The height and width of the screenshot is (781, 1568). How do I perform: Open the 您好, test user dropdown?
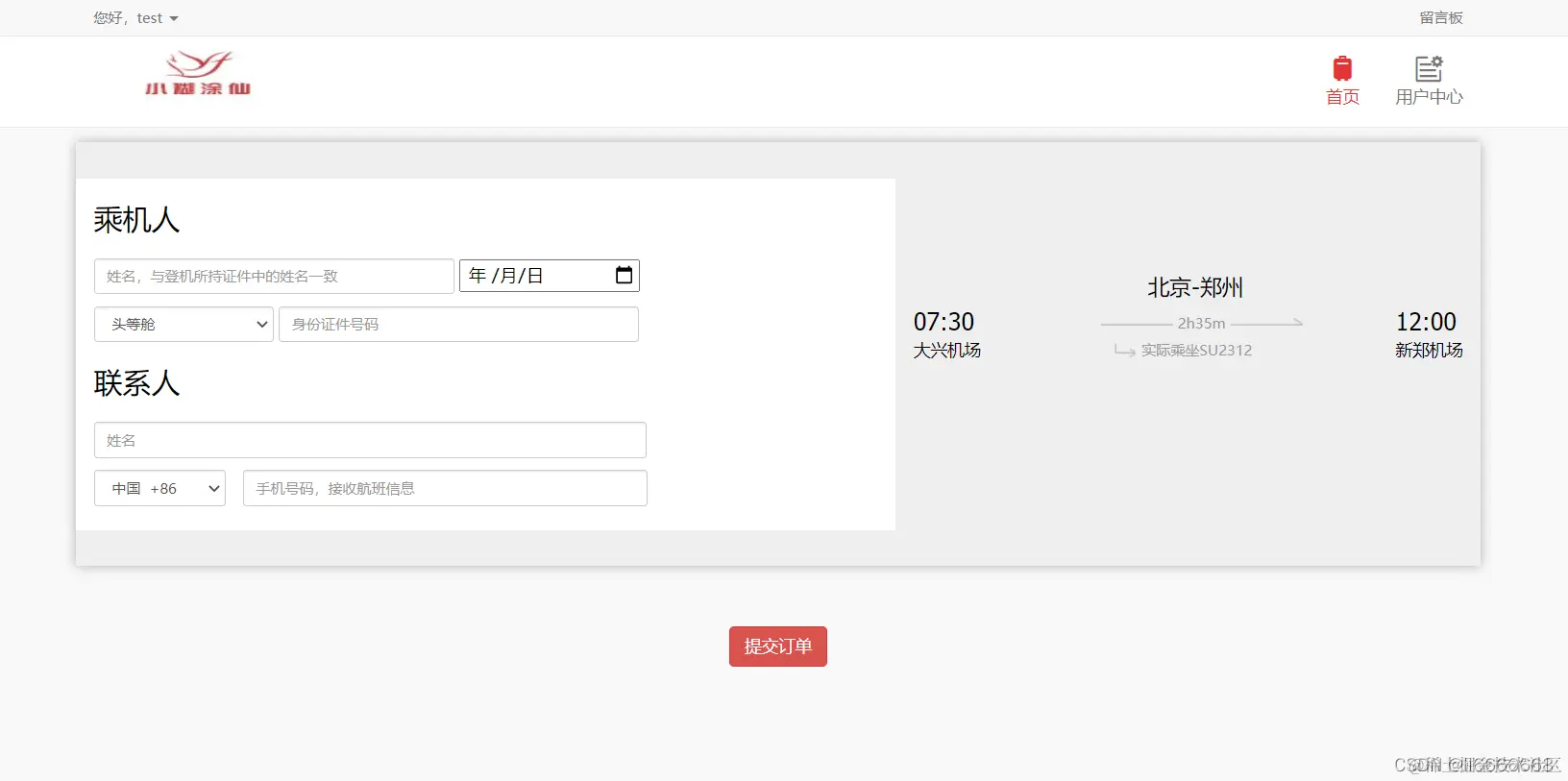pos(135,18)
